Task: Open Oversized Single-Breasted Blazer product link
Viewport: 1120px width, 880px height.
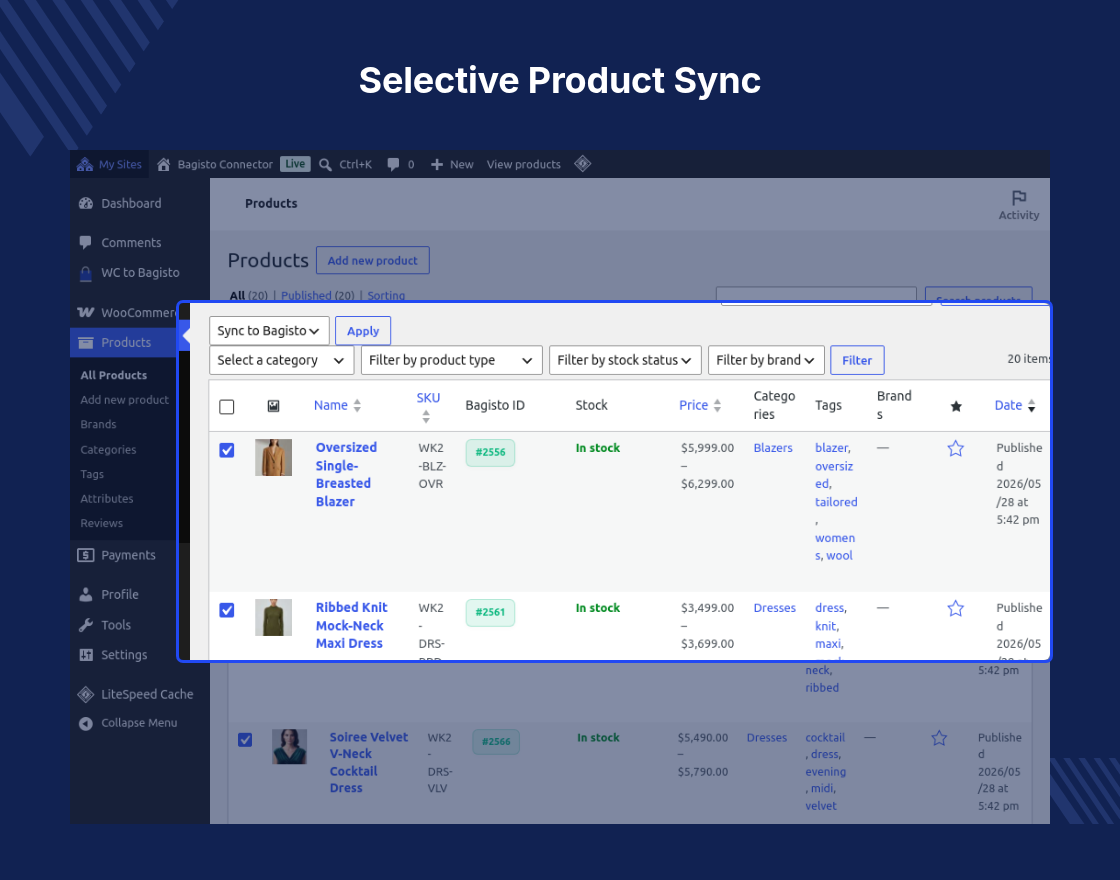Action: [x=346, y=474]
